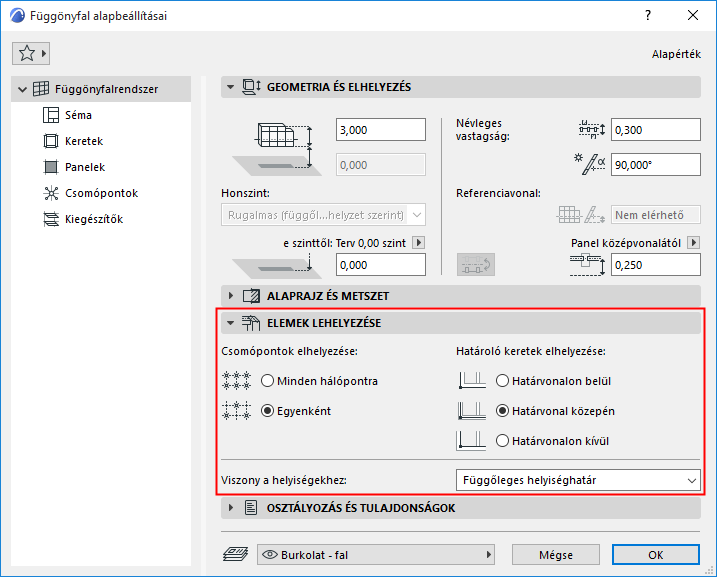Screen dimensions: 717x577
Task: Click the Egyenként junction placement icon
Action: tap(236, 411)
